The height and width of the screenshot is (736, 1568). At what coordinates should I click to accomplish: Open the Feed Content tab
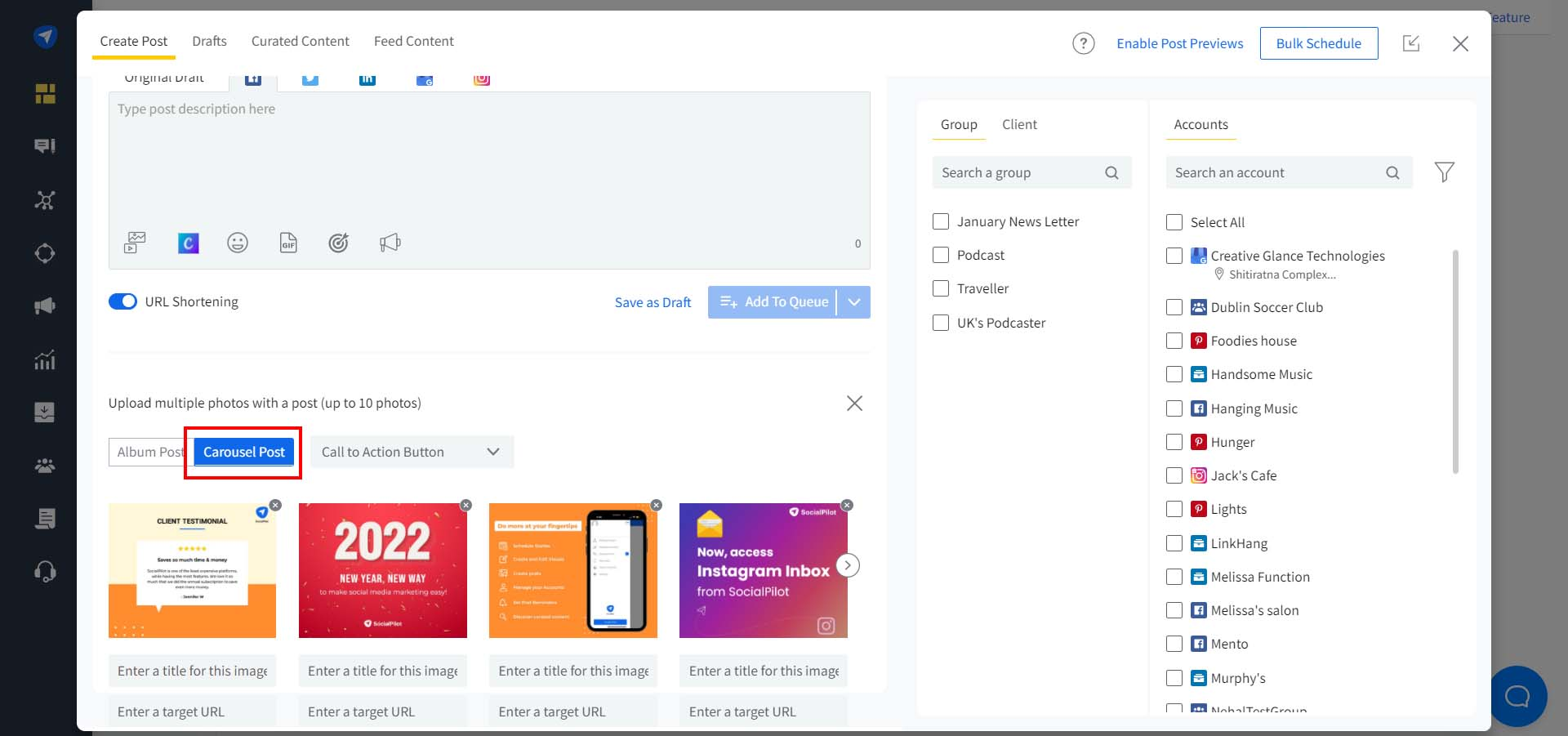413,41
